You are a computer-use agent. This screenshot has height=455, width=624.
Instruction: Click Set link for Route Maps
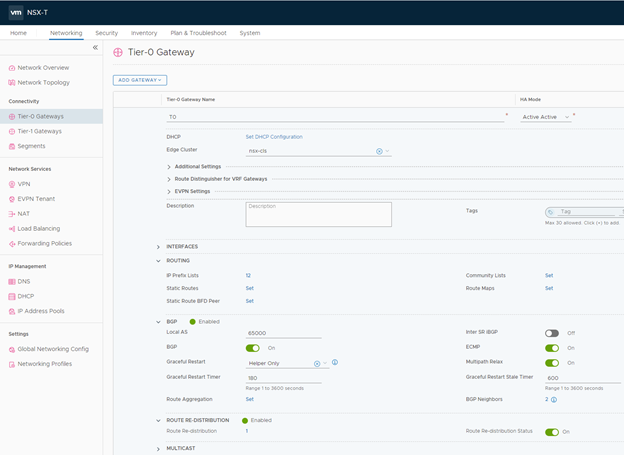coord(549,288)
